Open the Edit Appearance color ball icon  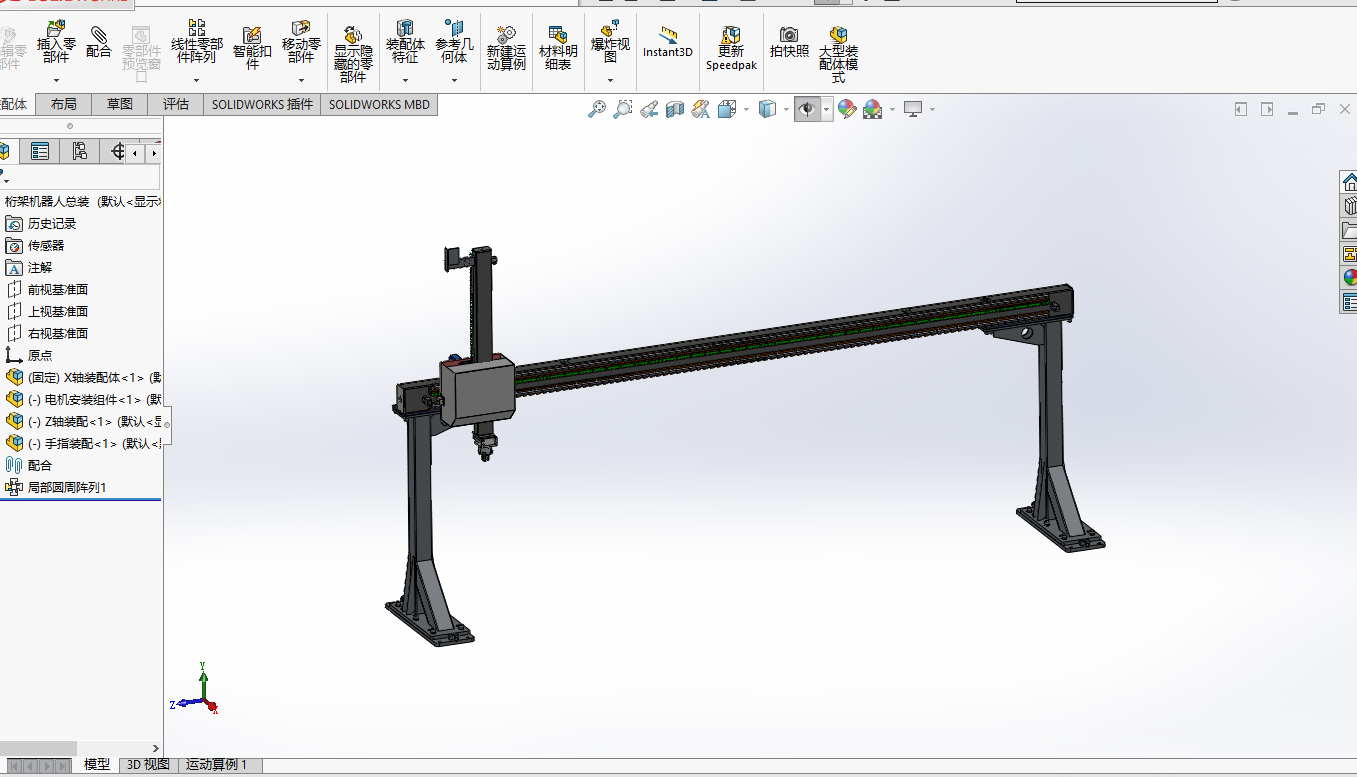[847, 109]
